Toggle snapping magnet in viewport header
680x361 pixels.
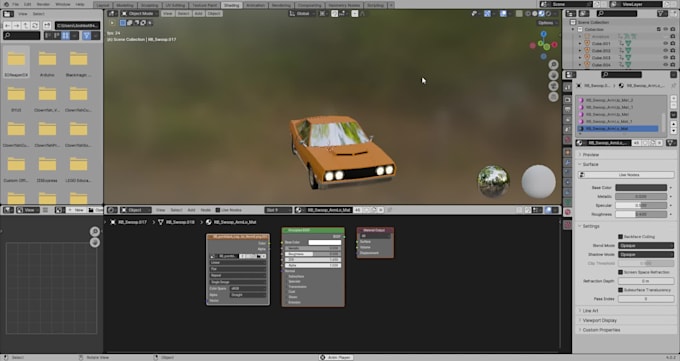pos(334,13)
